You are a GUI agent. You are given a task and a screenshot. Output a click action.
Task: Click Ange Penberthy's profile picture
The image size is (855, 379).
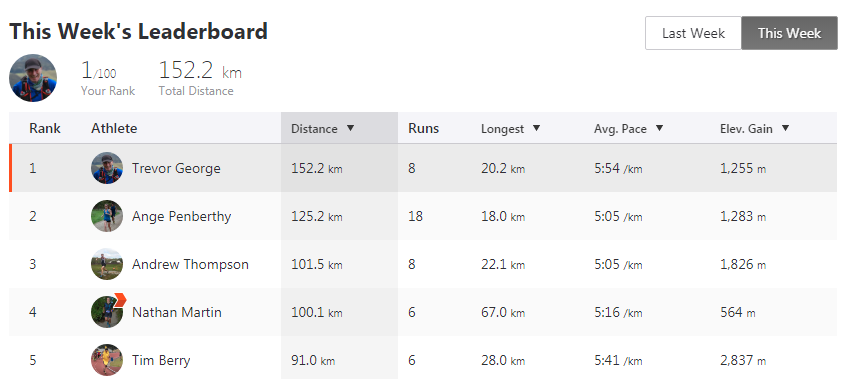pos(107,216)
